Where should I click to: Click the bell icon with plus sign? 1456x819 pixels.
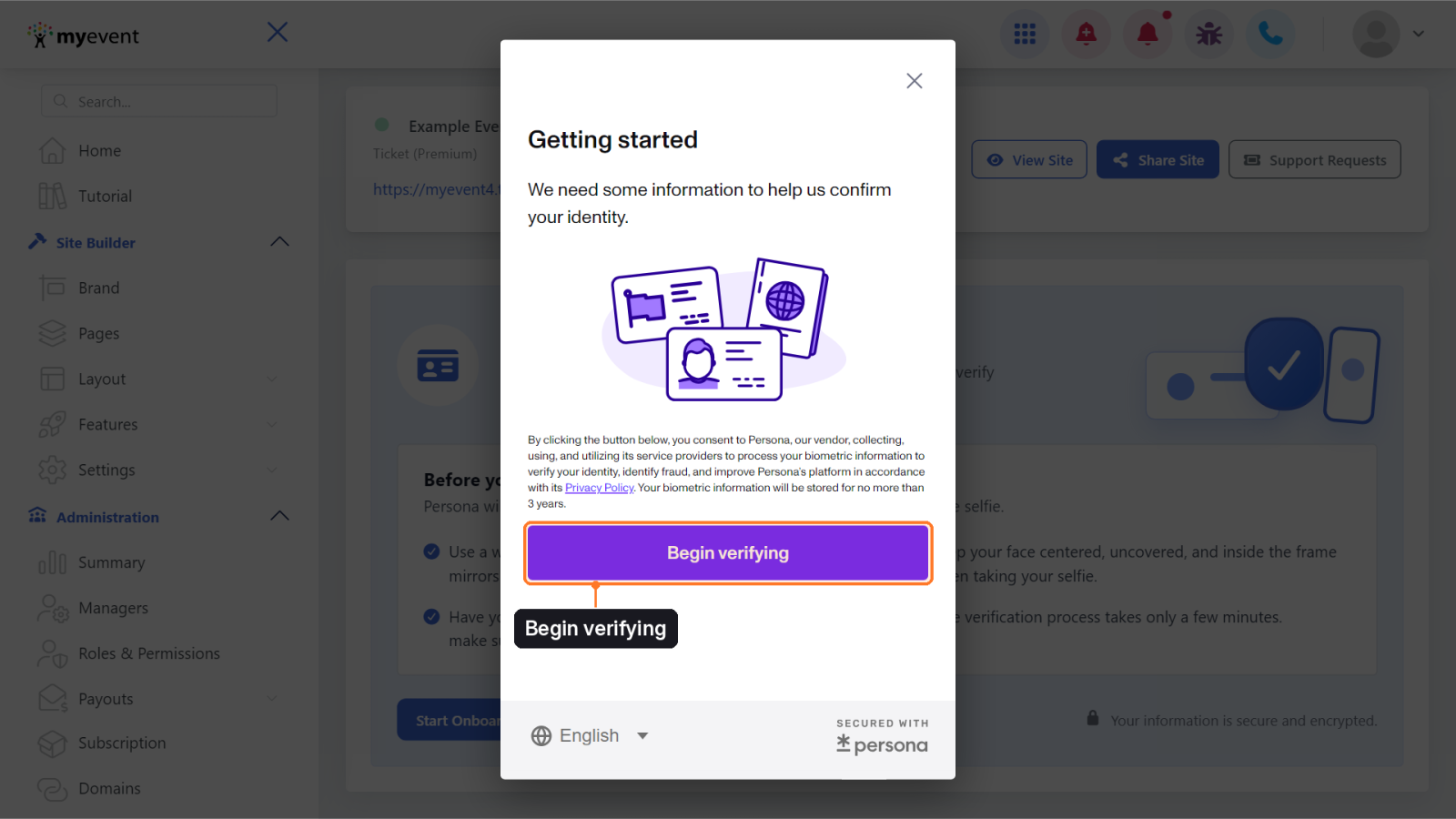click(1087, 35)
